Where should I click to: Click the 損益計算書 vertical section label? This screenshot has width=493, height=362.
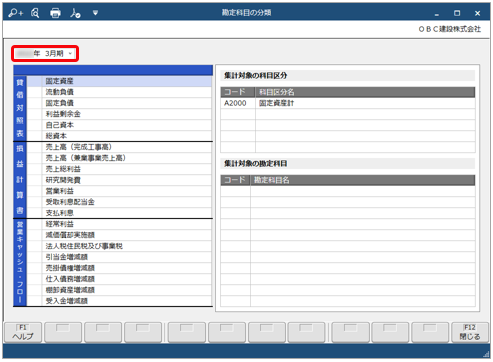pos(20,180)
